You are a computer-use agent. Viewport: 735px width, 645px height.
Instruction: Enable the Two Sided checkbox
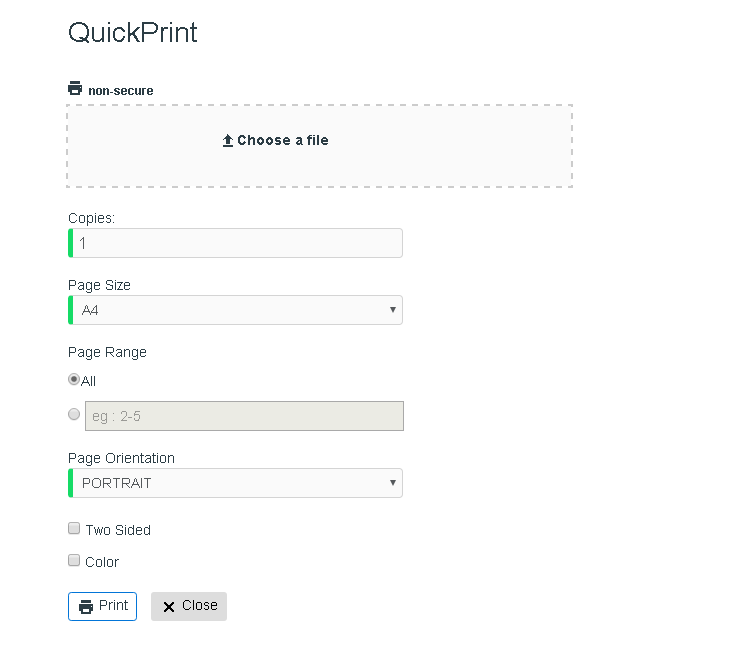click(74, 528)
